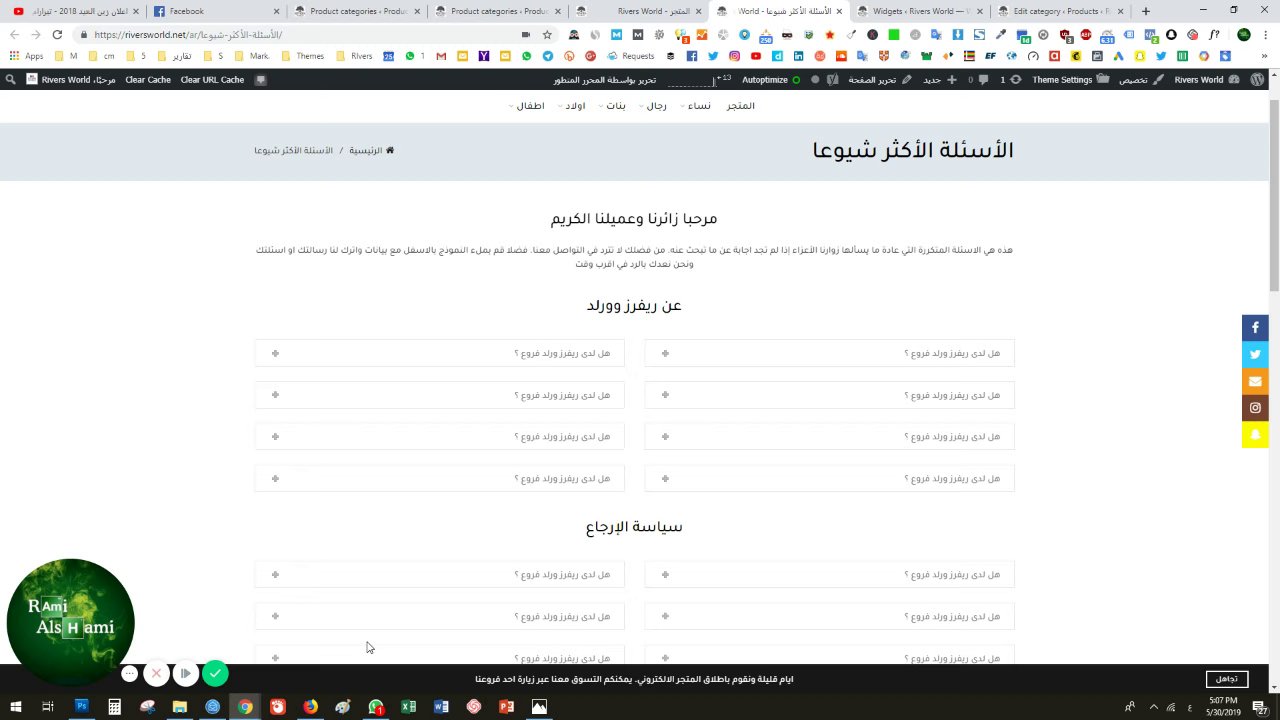Viewport: 1280px width, 720px height.
Task: Open Photoshop from the taskbar
Action: point(82,706)
